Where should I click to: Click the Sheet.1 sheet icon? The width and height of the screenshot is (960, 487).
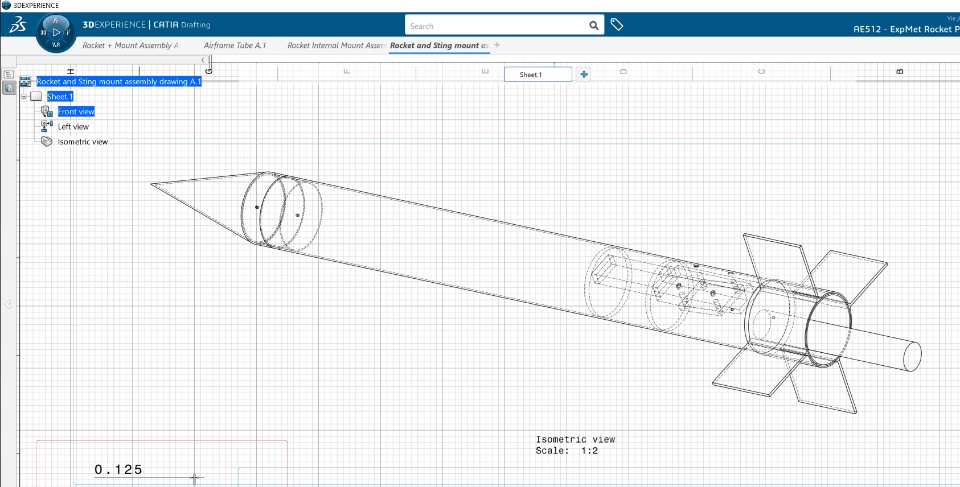coord(36,97)
